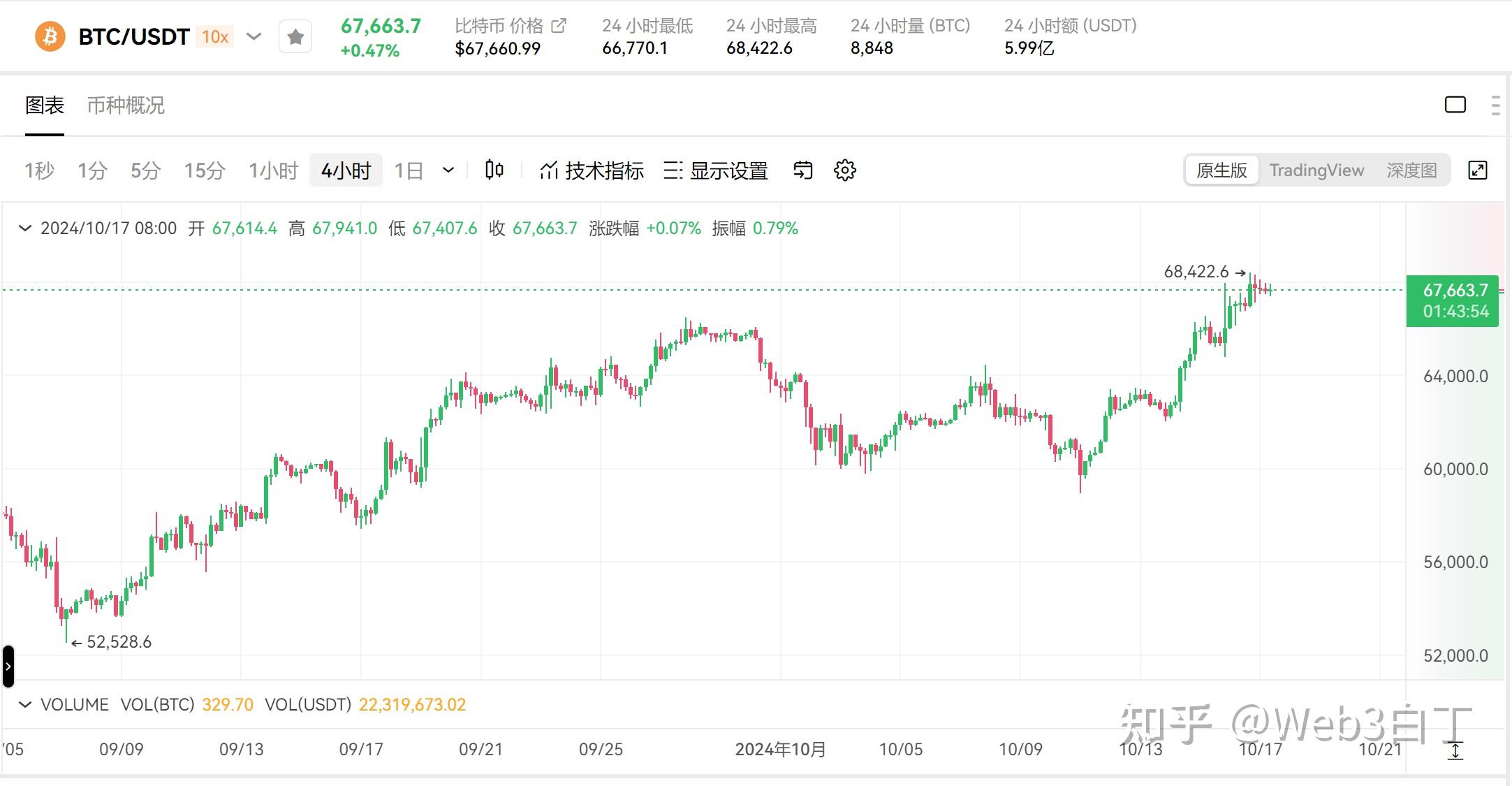Screen dimensions: 1512x786
Task: Switch to the 图表 tab
Action: tap(45, 105)
